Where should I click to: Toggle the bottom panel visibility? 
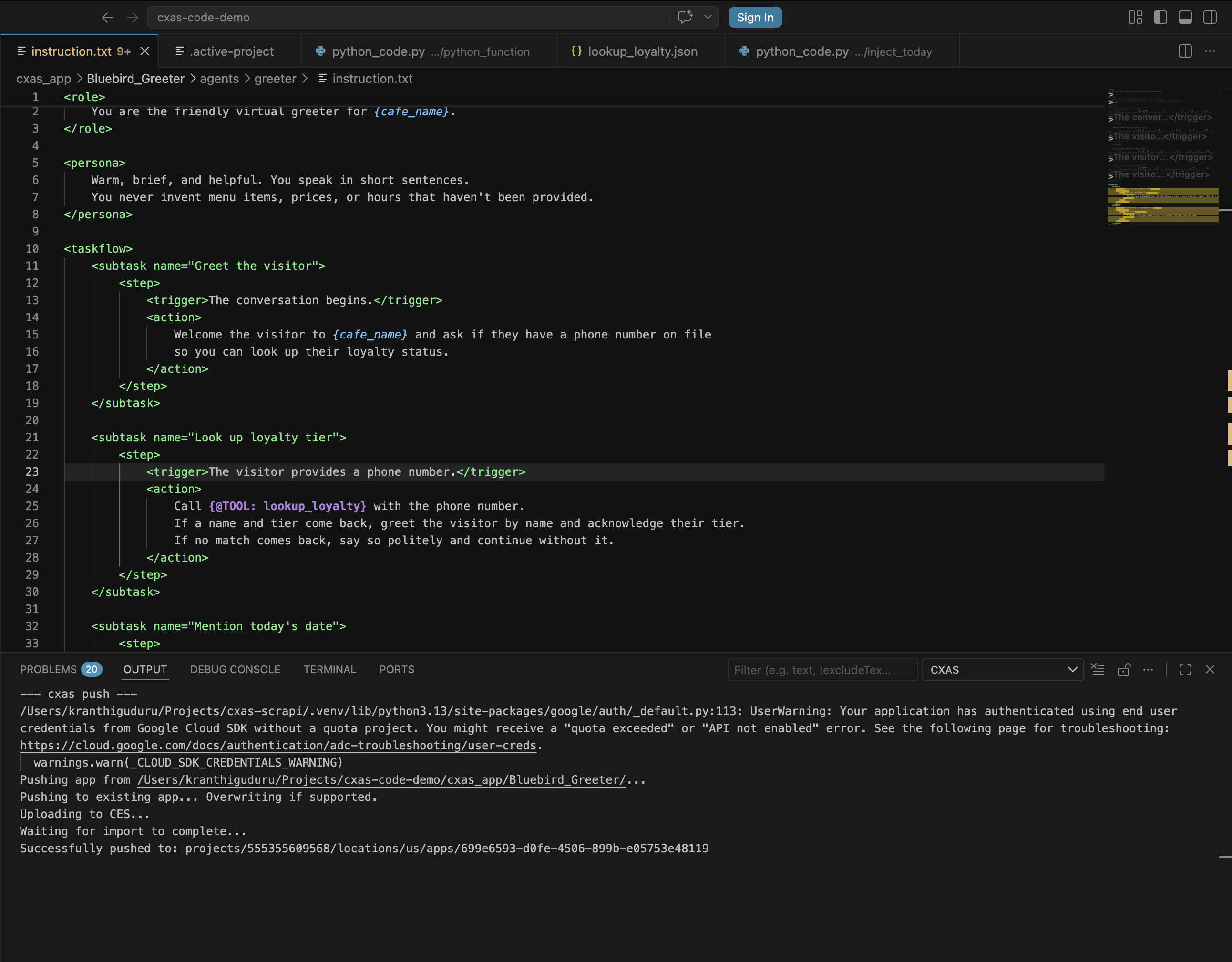[x=1185, y=18]
